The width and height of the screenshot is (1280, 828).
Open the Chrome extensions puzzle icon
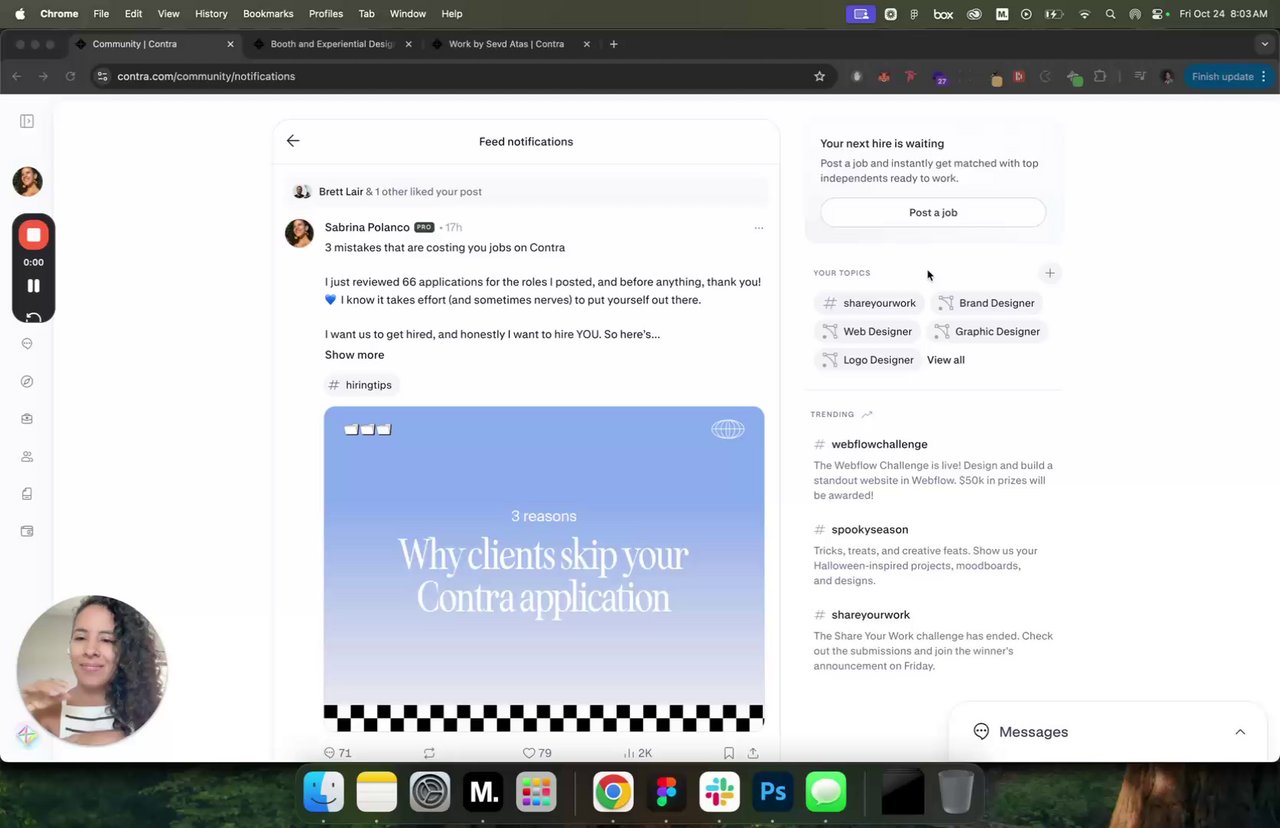click(1100, 76)
